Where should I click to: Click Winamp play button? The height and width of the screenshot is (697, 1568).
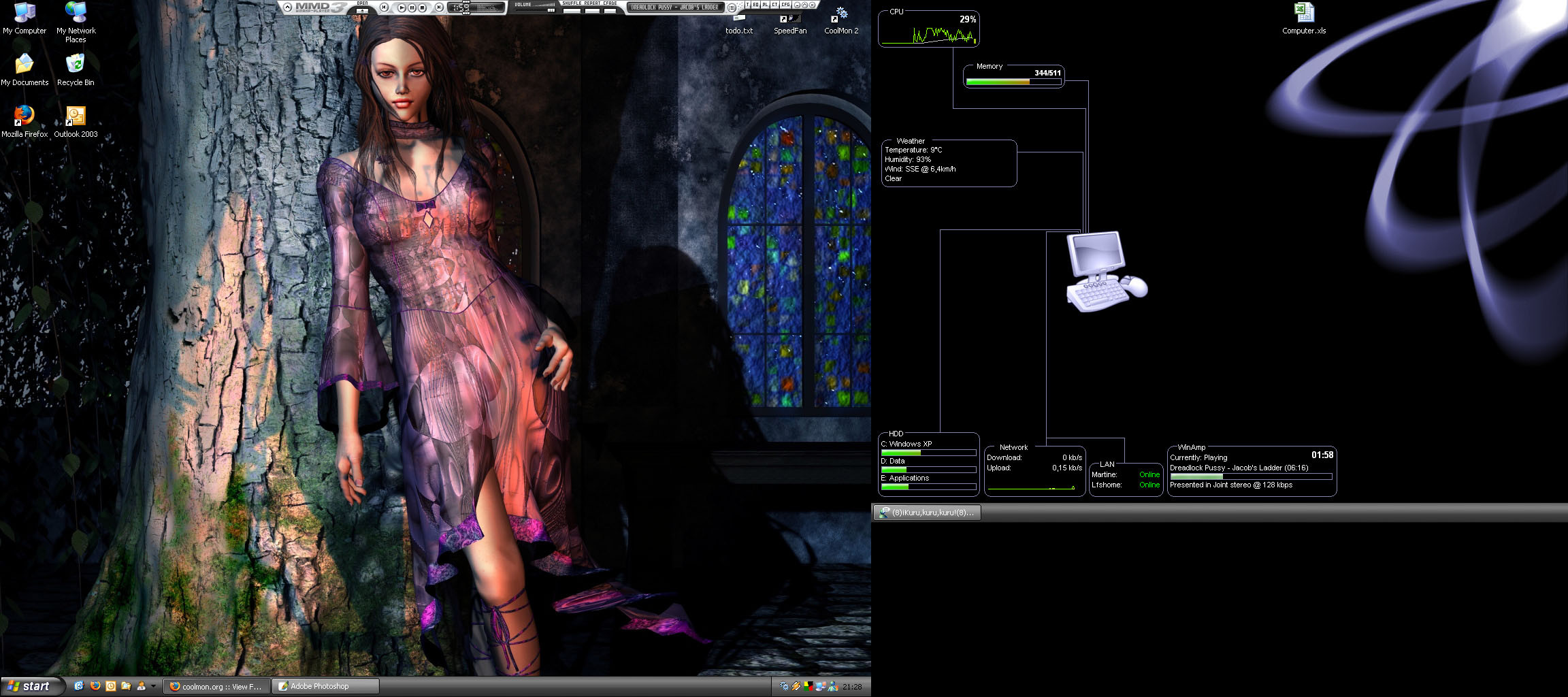[402, 7]
